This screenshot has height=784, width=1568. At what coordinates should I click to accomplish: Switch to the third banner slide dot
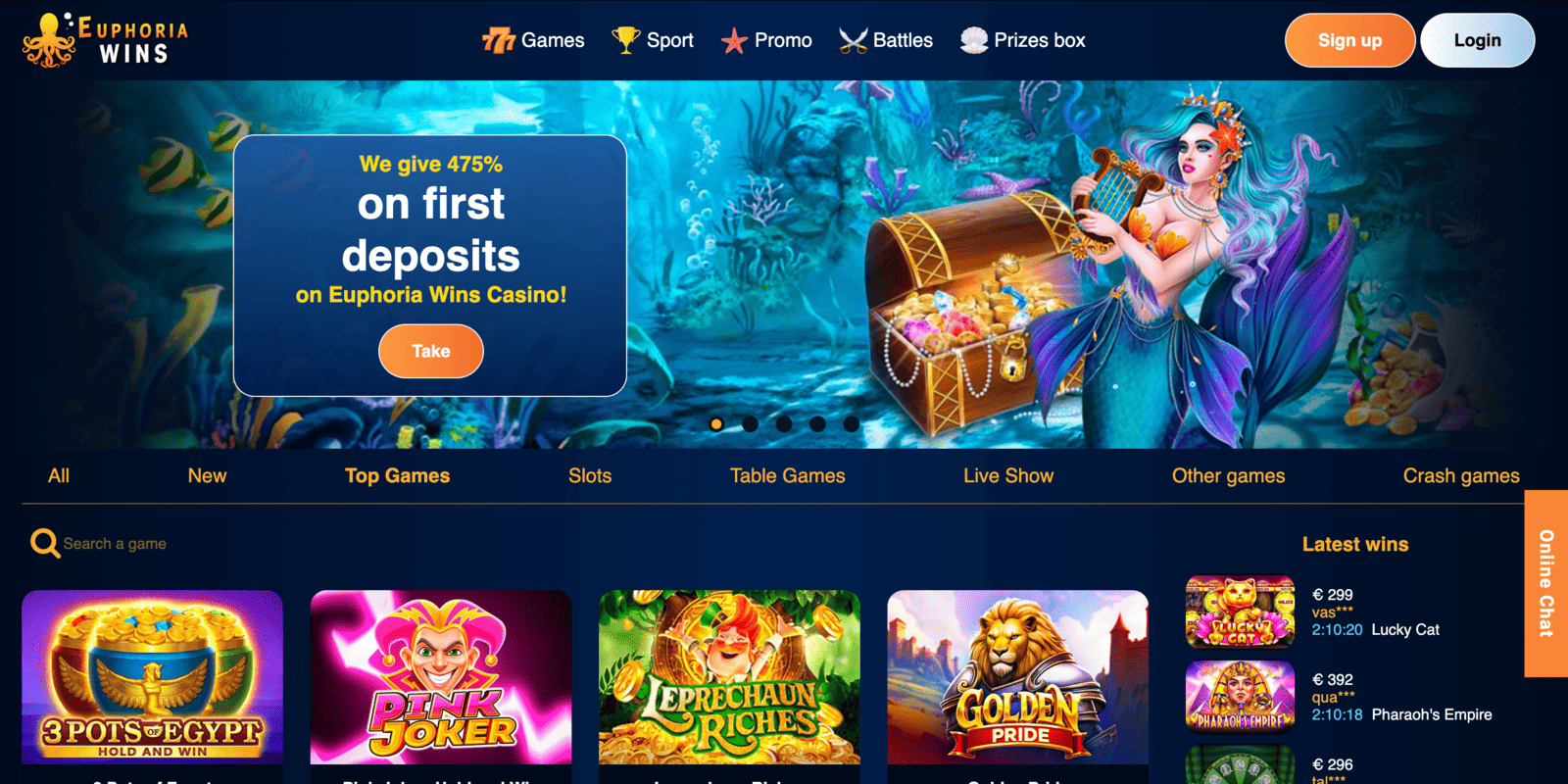784,424
